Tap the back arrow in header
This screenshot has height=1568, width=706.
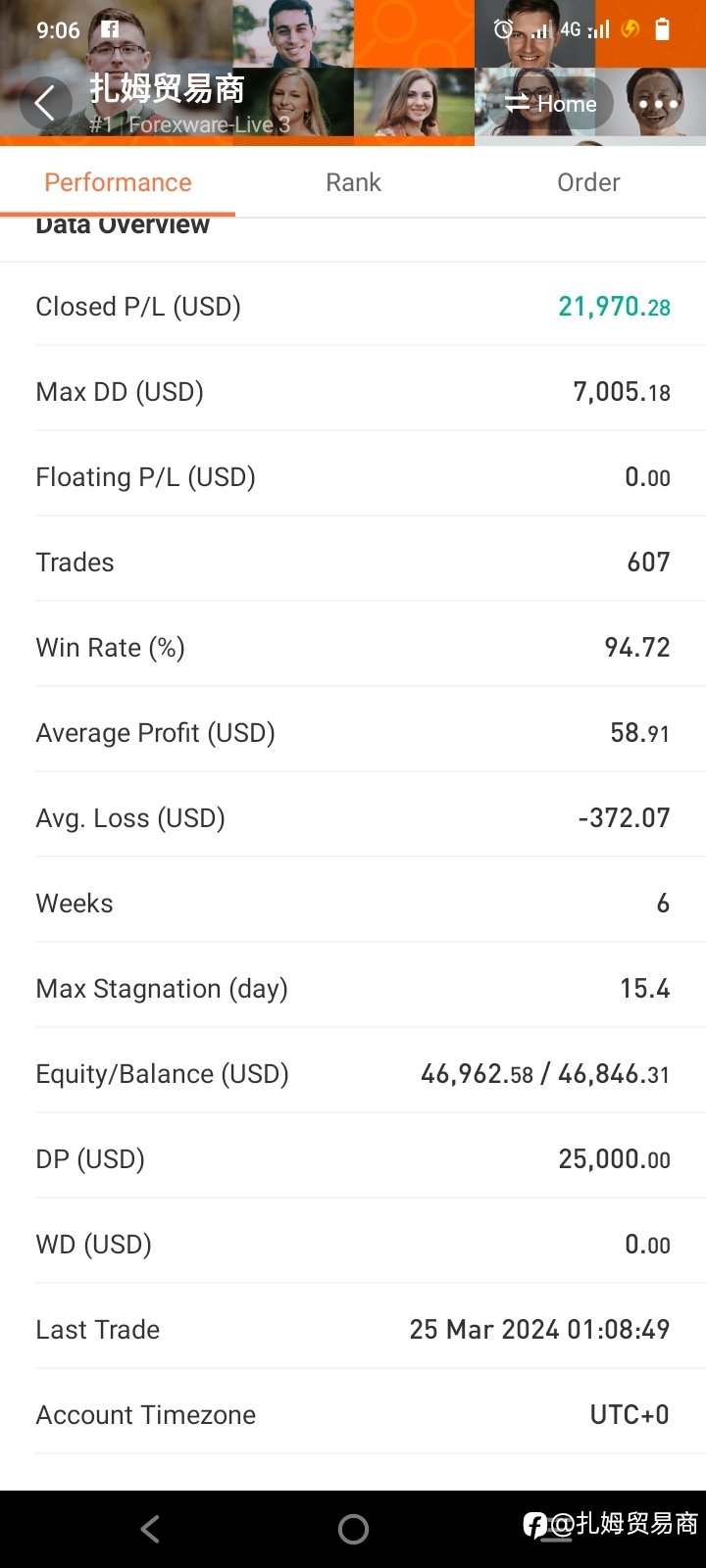point(45,102)
